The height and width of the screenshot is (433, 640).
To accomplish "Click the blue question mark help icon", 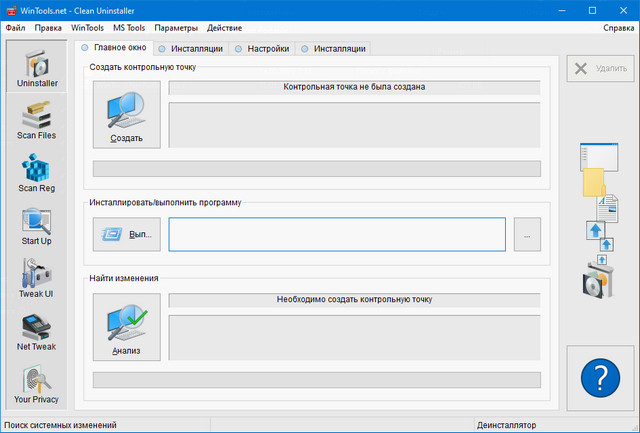I will [600, 378].
